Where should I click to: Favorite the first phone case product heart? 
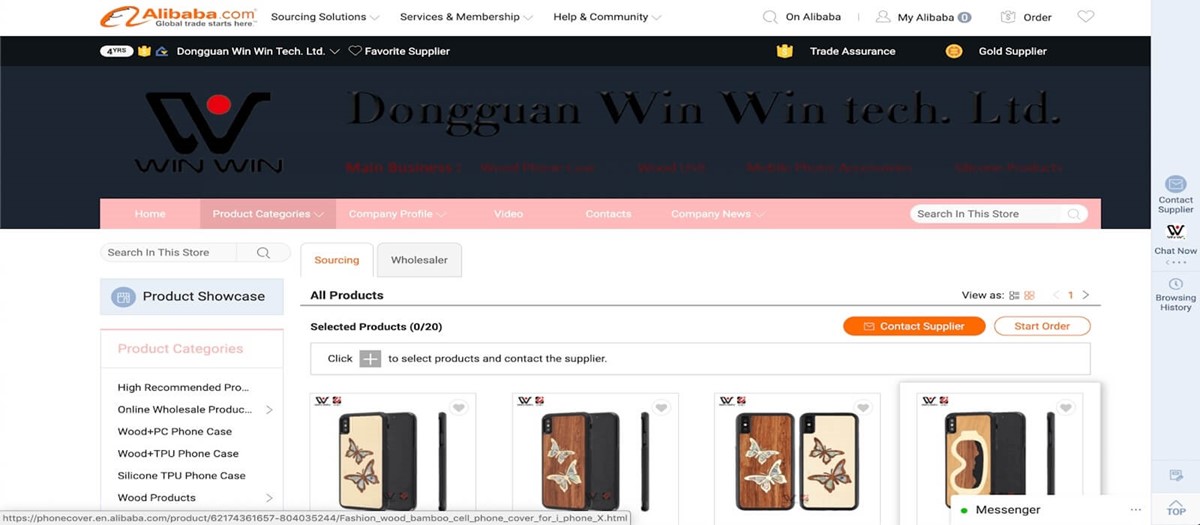458,407
